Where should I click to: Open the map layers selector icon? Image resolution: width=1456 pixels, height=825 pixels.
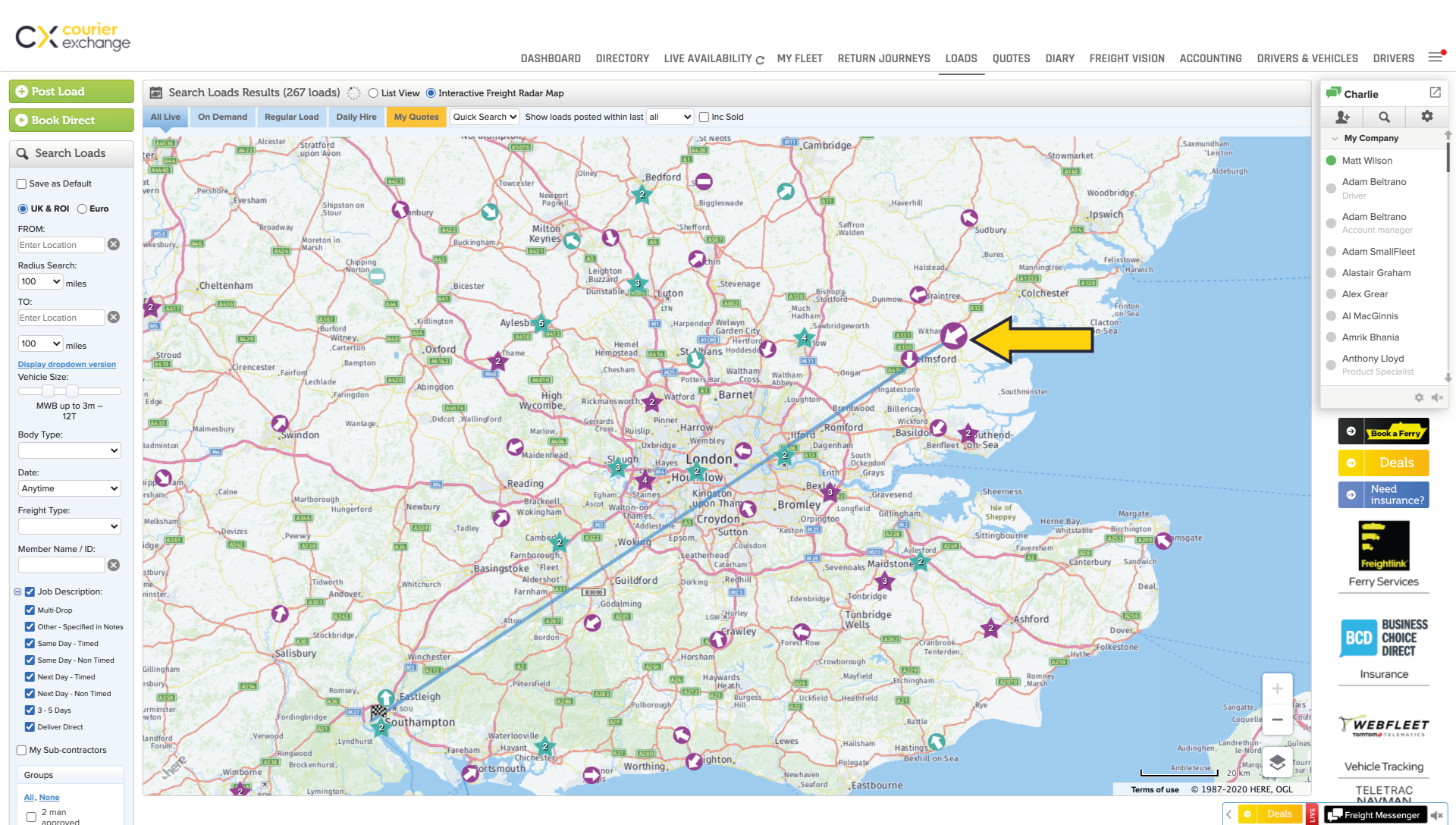click(x=1277, y=762)
